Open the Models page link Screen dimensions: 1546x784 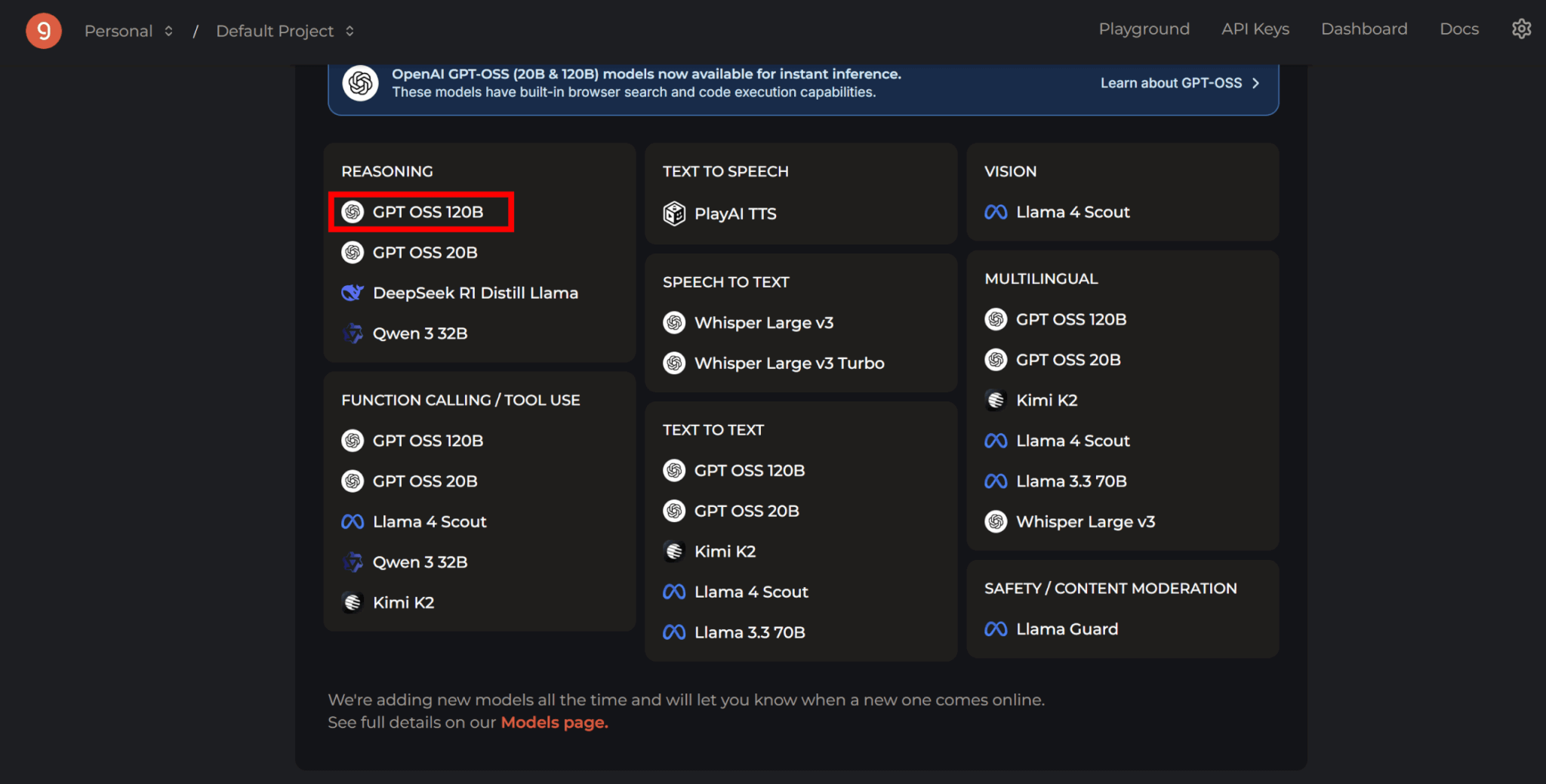pos(554,722)
